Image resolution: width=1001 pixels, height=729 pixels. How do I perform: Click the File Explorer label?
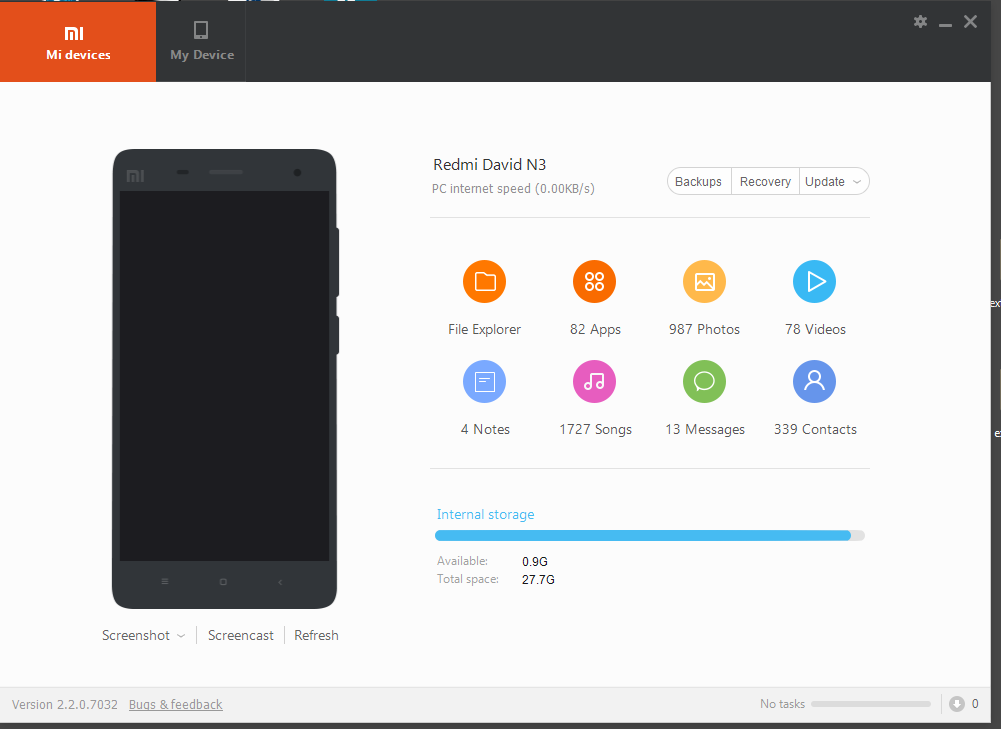click(484, 329)
